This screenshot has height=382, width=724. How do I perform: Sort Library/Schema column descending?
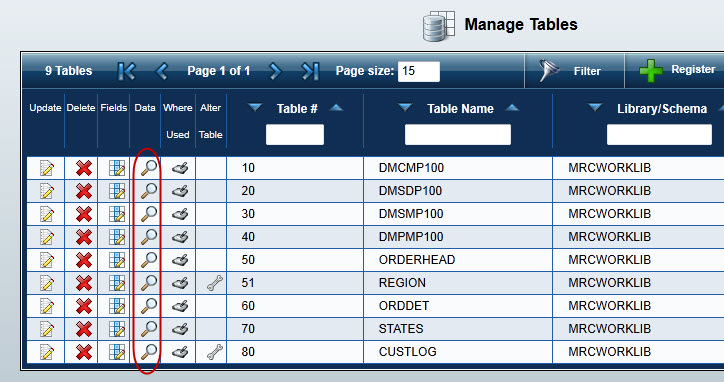pyautogui.click(x=595, y=108)
